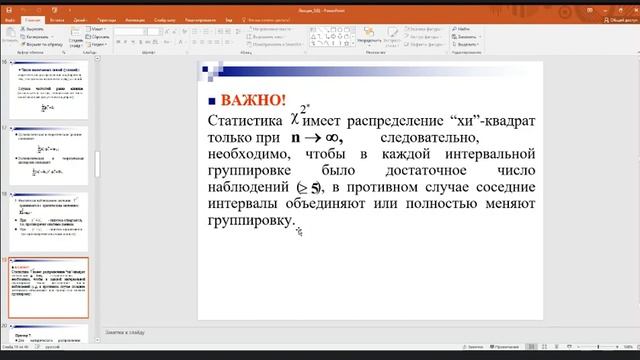The height and width of the screenshot is (360, 640).
Task: Open the Рецензирование ribbon tab
Action: point(200,20)
